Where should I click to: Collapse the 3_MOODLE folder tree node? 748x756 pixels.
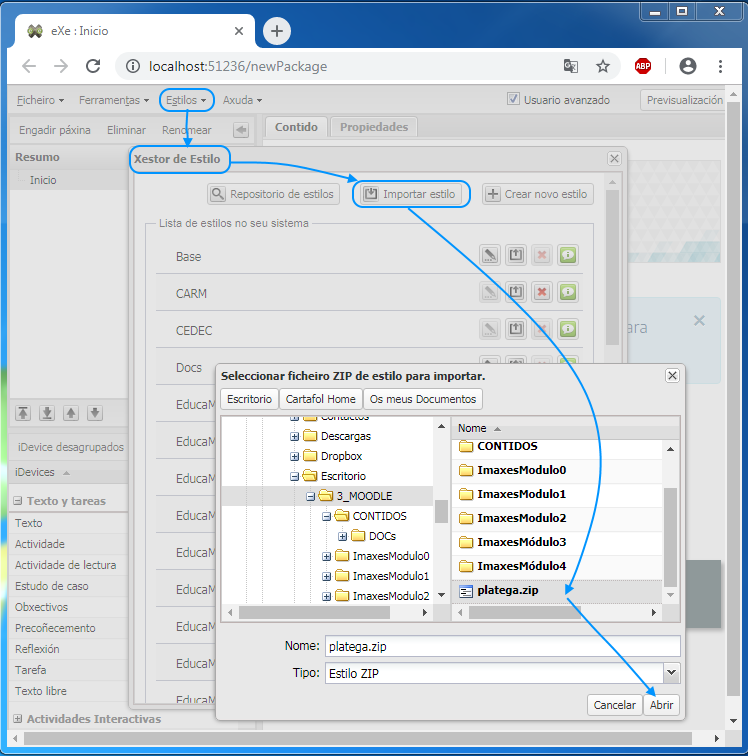(311, 496)
